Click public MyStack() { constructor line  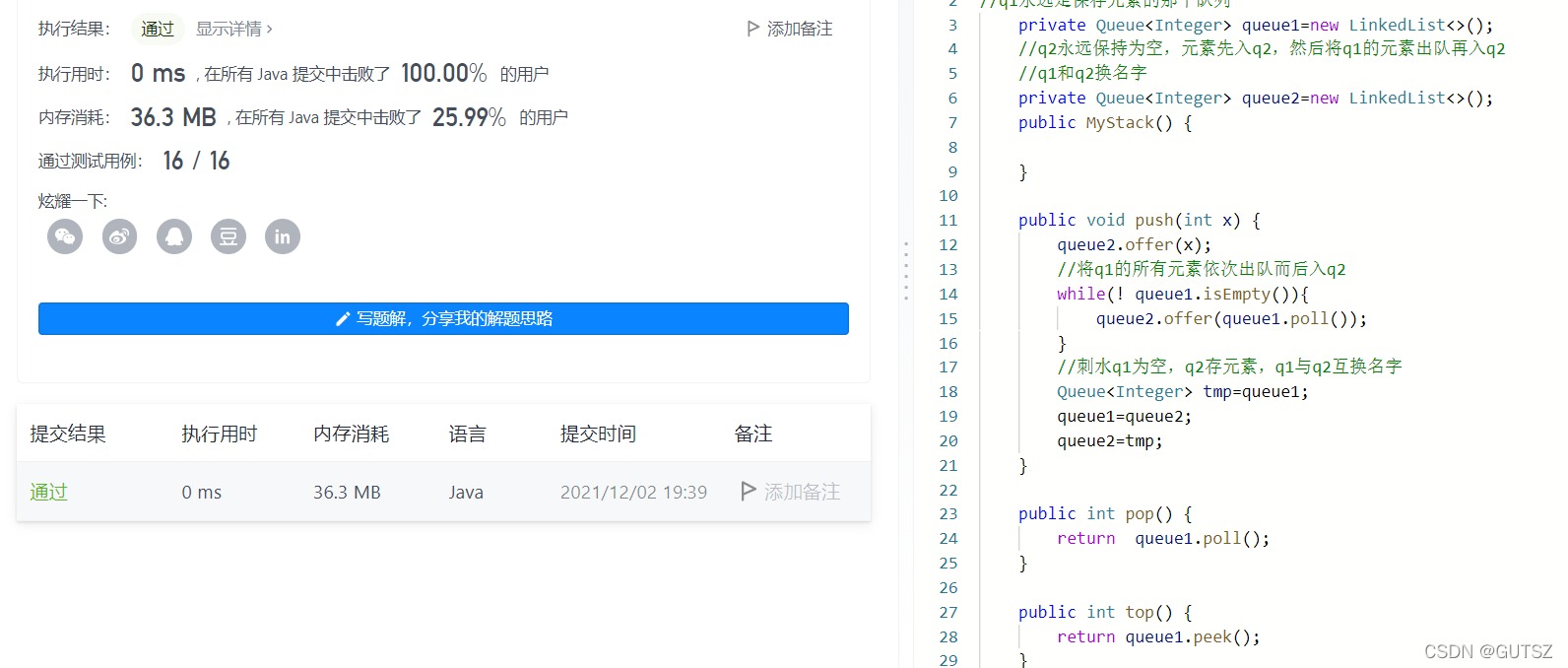pos(1105,122)
